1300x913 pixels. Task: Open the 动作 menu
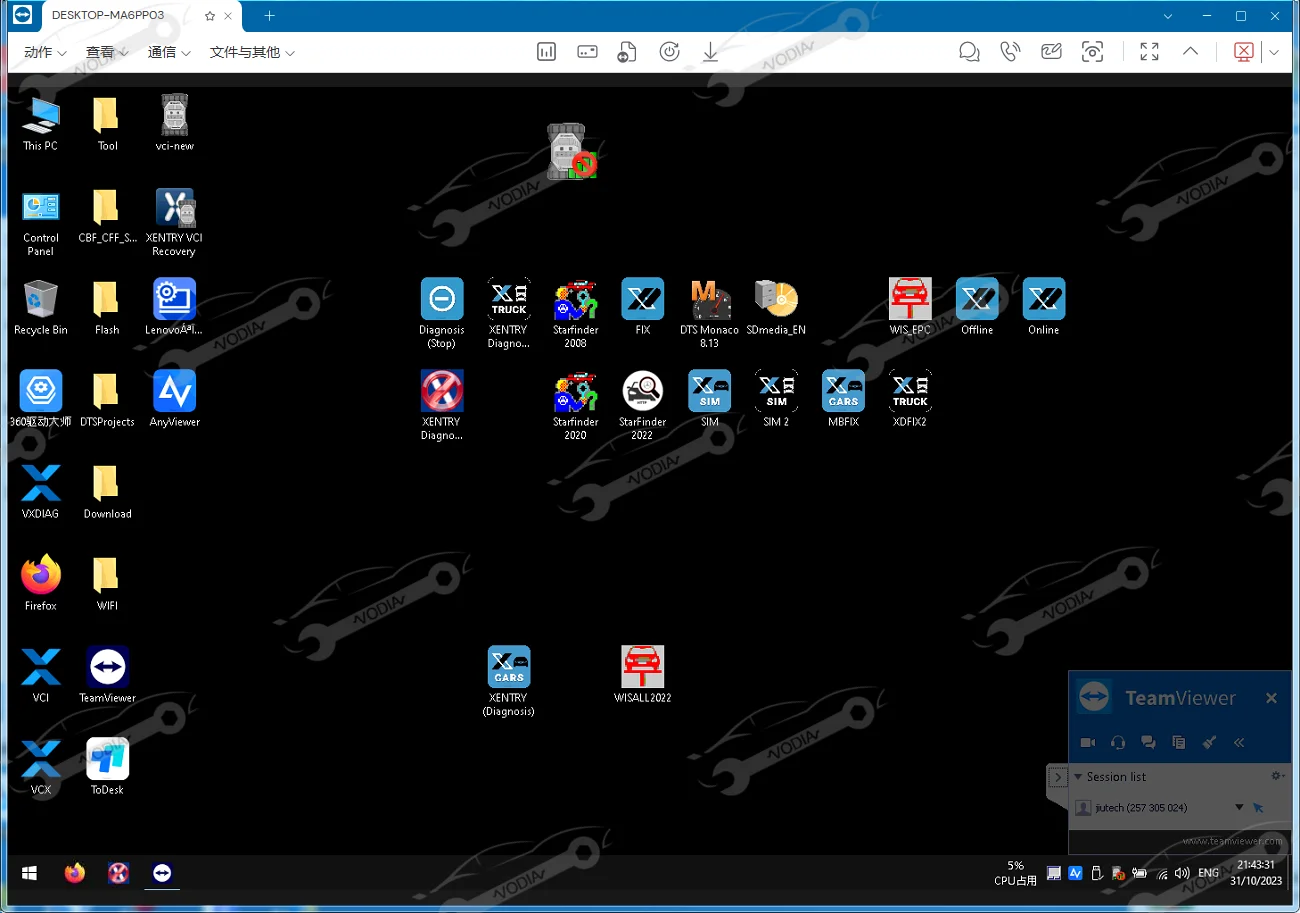tap(46, 52)
